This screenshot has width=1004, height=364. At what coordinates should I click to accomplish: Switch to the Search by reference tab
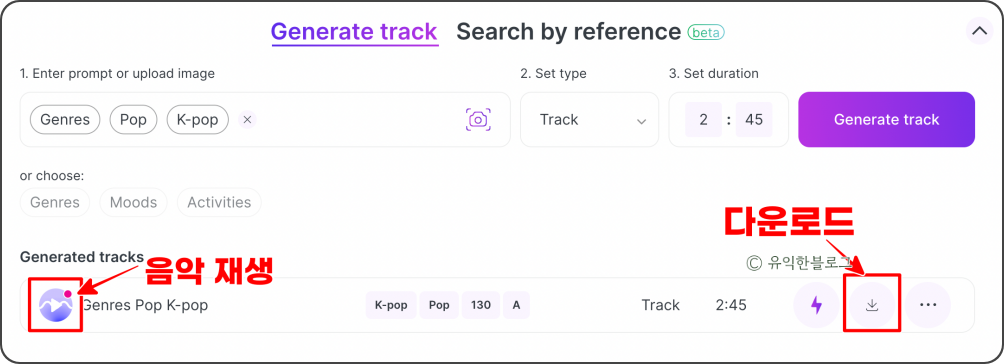point(568,31)
